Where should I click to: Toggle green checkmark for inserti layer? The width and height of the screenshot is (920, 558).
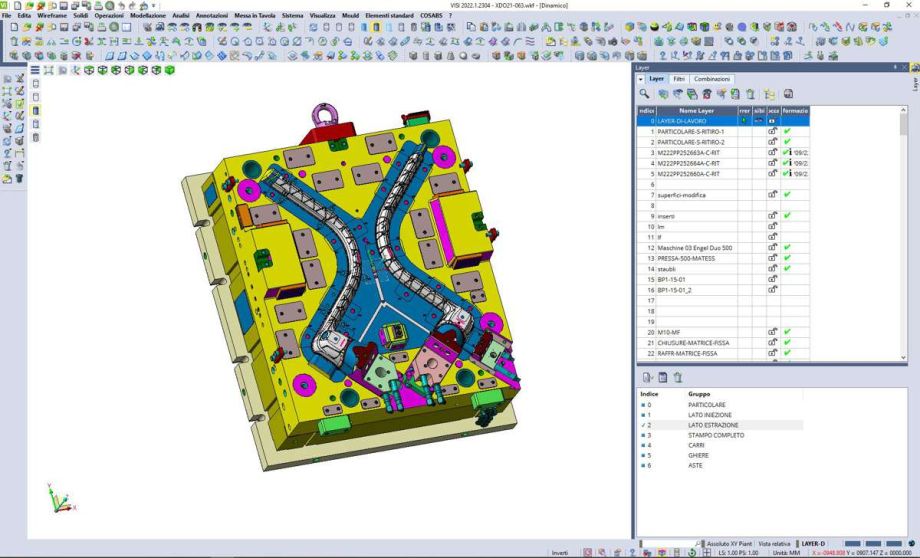787,216
